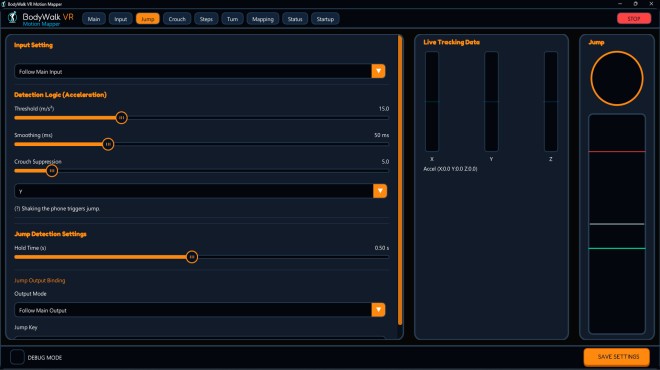The image size is (660, 370).
Task: Click the Jump Detection Settings heading
Action: pos(50,234)
